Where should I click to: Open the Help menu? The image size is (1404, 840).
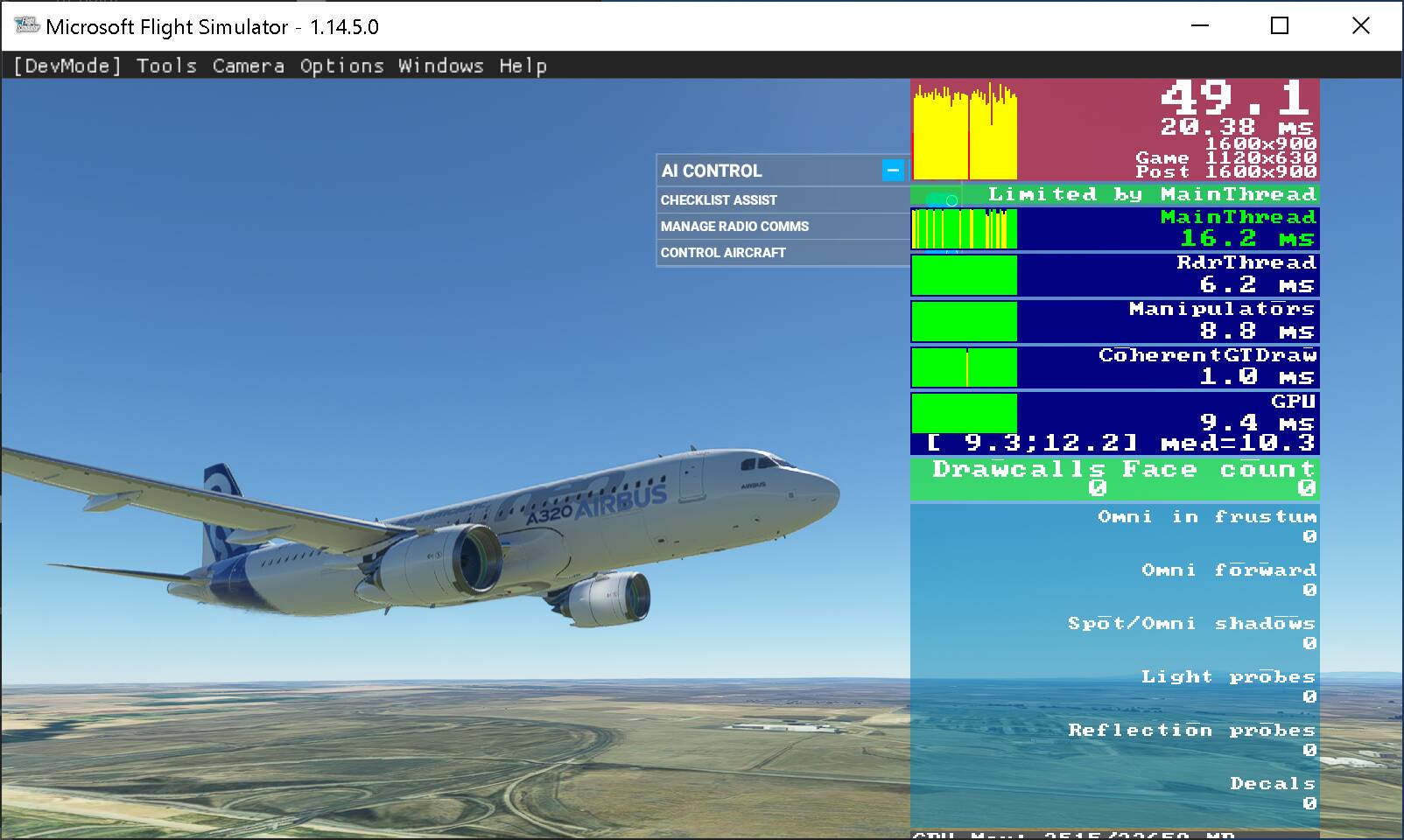(523, 65)
